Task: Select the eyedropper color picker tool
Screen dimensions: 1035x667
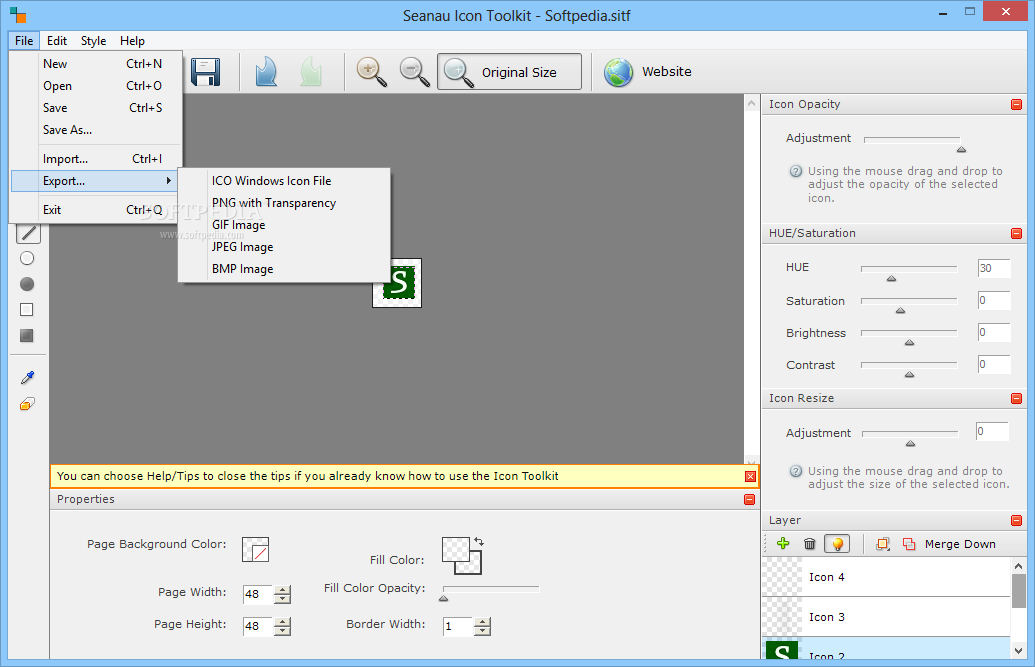Action: pyautogui.click(x=27, y=377)
